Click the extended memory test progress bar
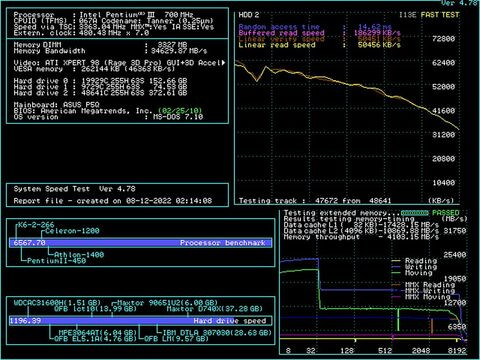Screen dimensions: 480x360 click(x=415, y=213)
